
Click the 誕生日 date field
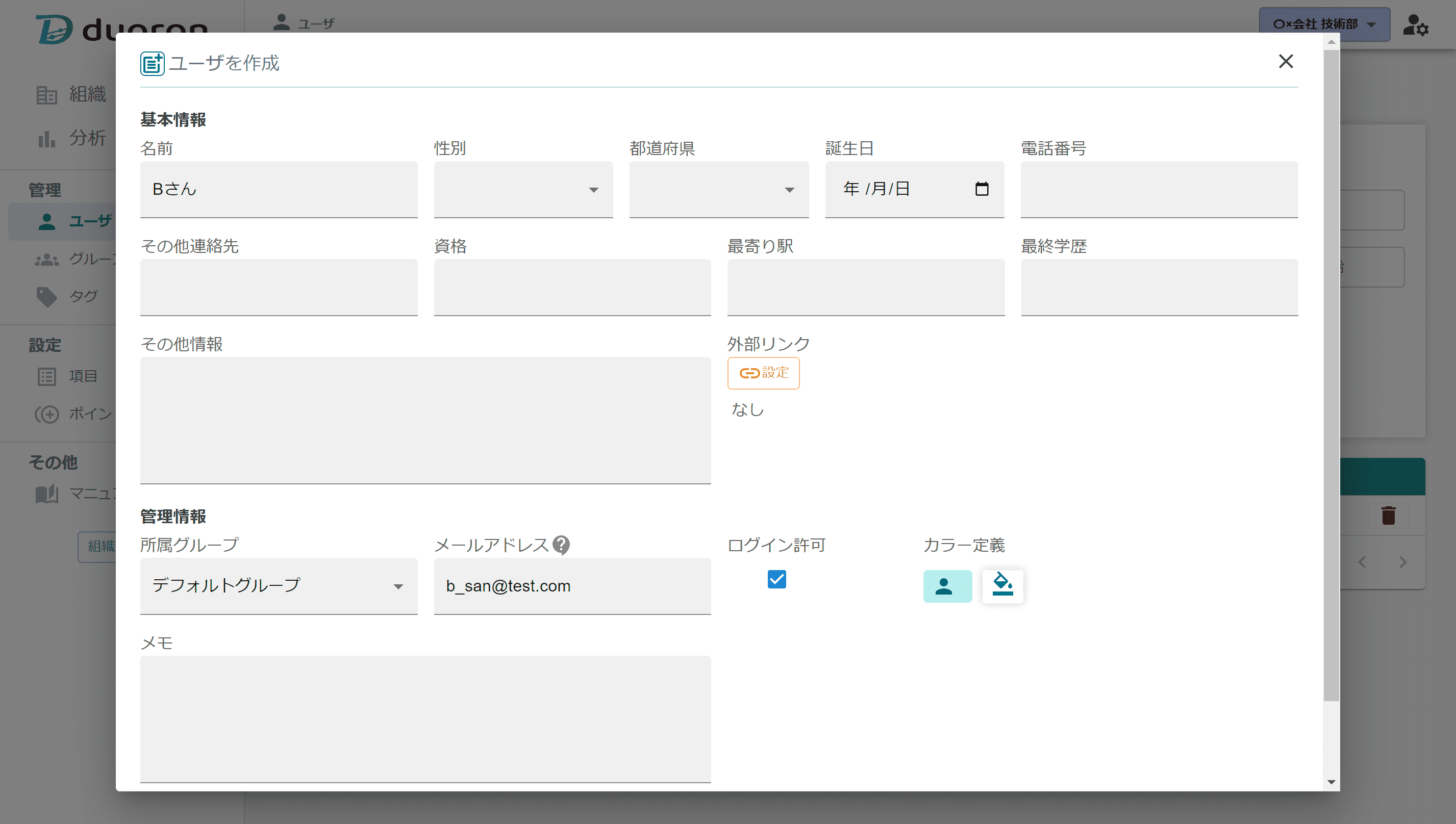tap(914, 189)
